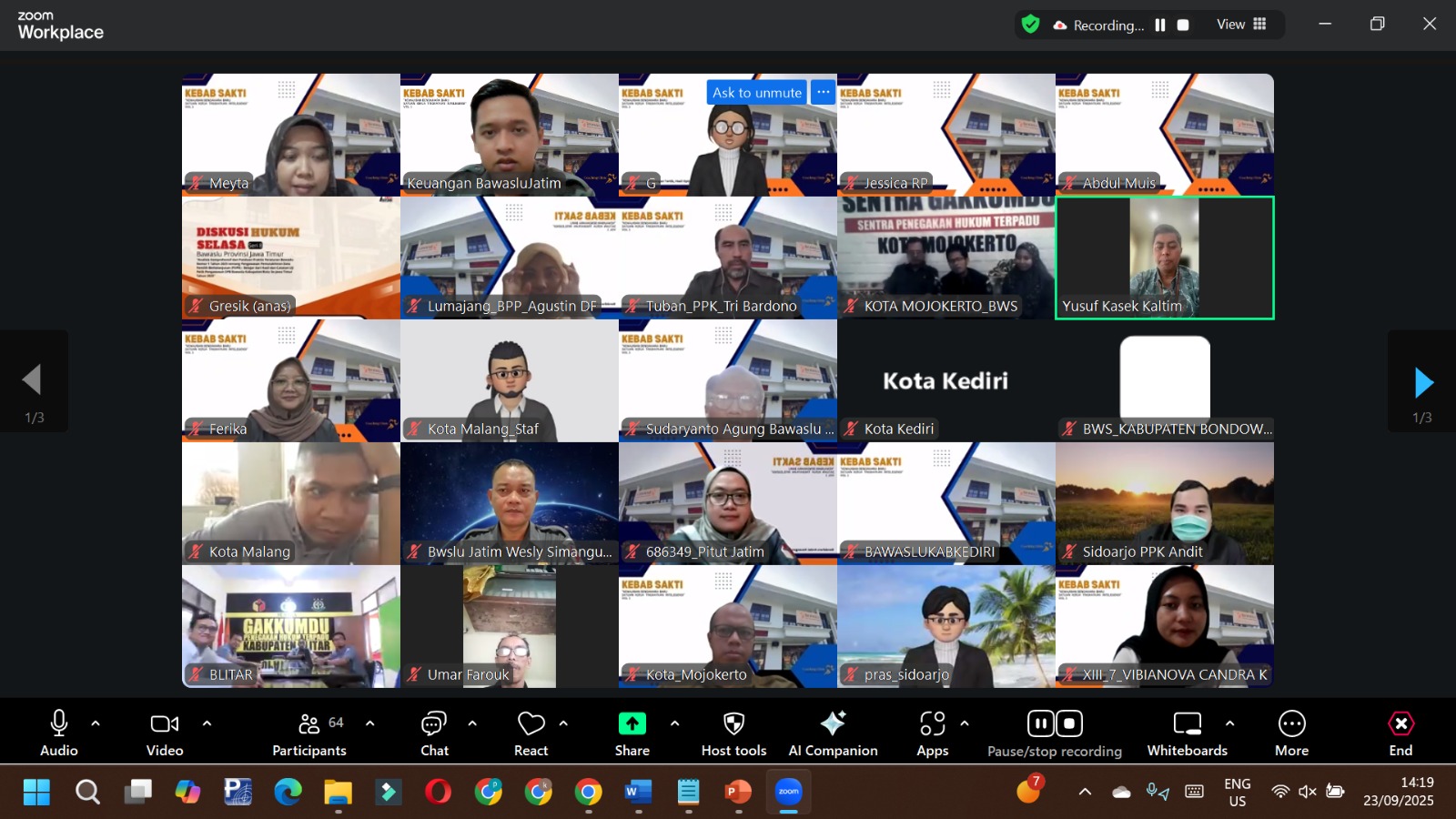Toggle microphone with Audio button
The width and height of the screenshot is (1456, 819).
pyautogui.click(x=59, y=733)
